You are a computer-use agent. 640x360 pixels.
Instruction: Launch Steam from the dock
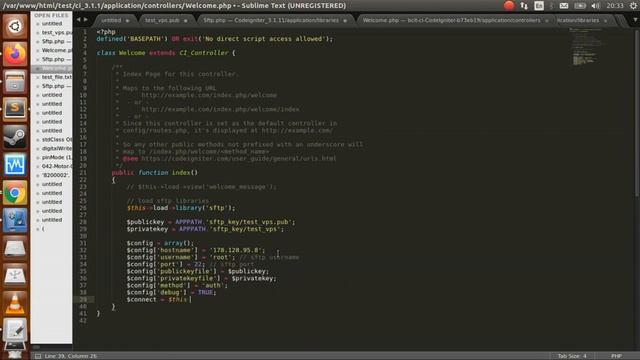point(15,137)
